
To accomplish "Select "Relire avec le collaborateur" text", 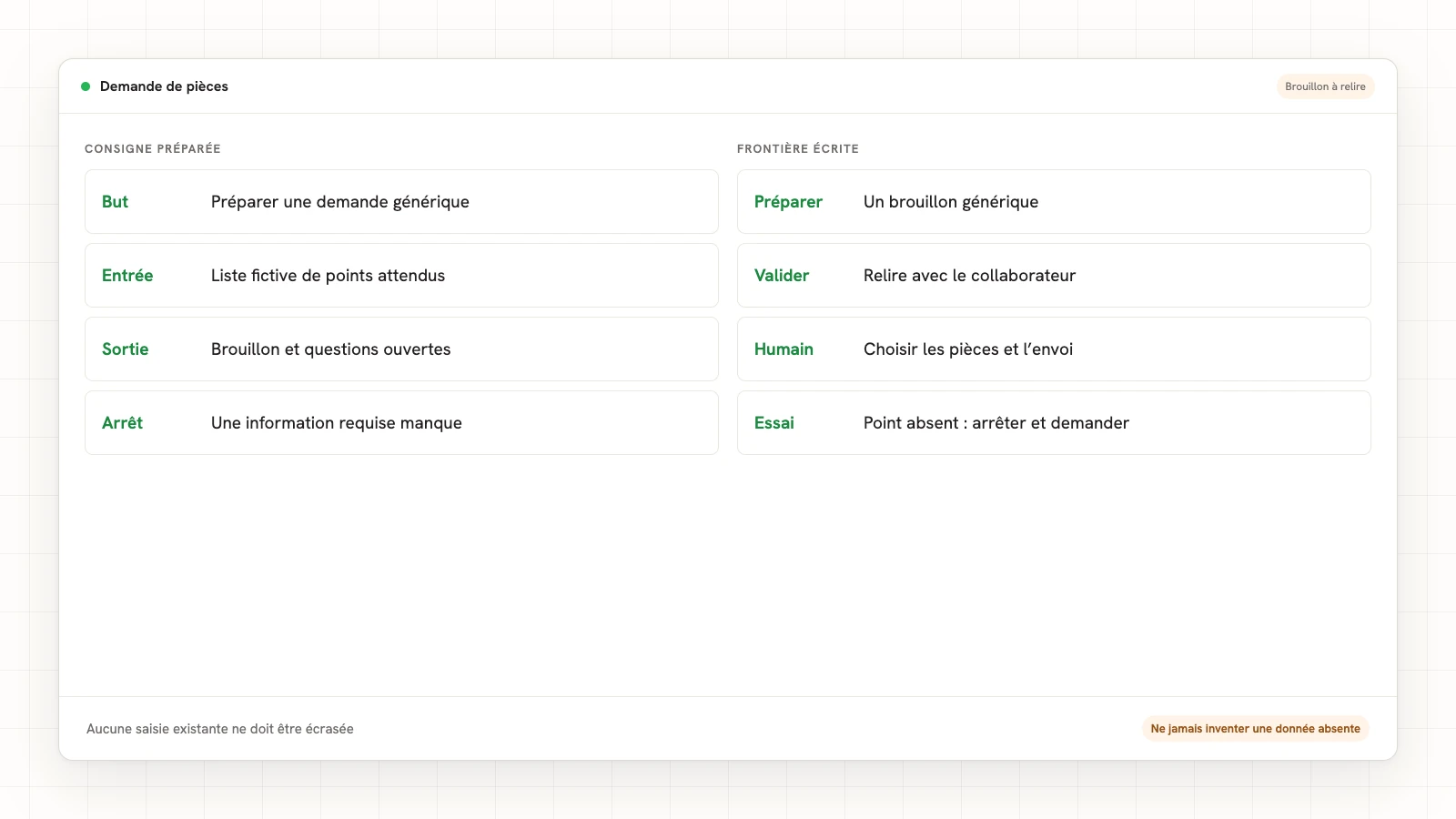I will pos(969,276).
